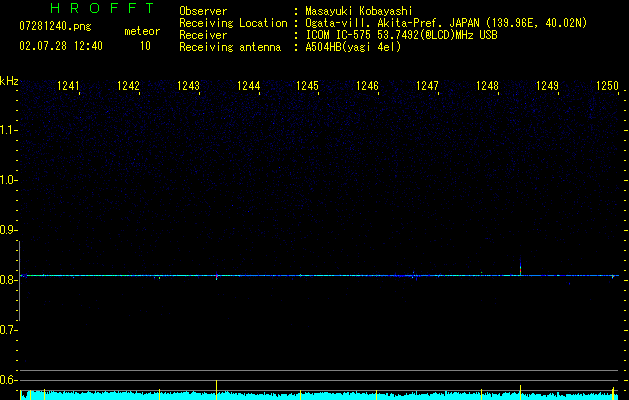Viewport: 629px width, 400px height.
Task: Click the 1.0 frequency axis label
Action: [x=8, y=180]
